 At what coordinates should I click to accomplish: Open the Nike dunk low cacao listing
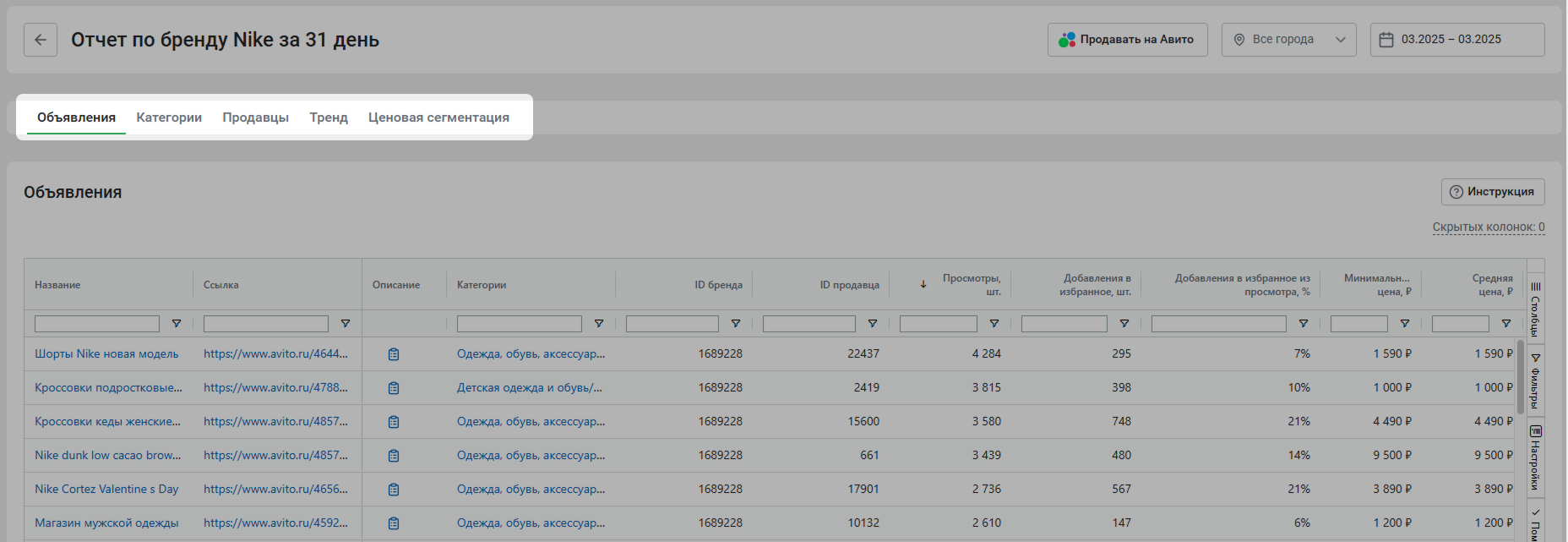click(108, 456)
